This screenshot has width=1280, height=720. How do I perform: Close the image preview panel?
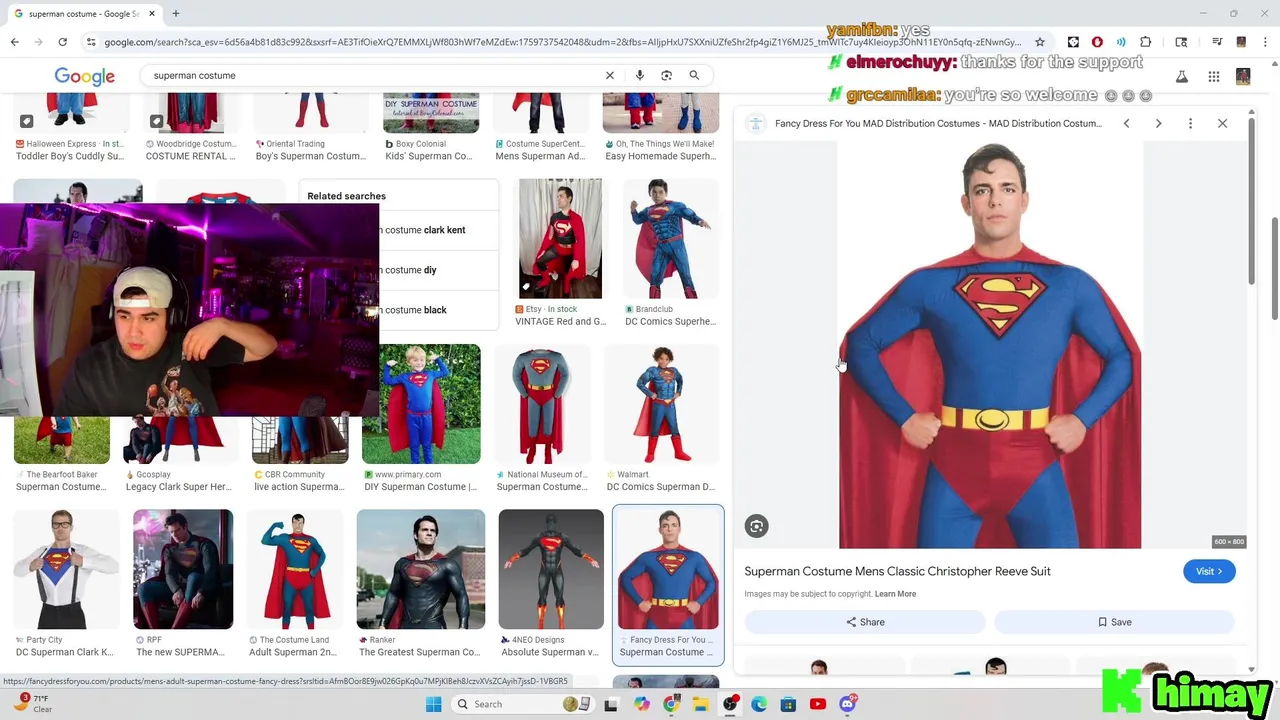(x=1222, y=123)
